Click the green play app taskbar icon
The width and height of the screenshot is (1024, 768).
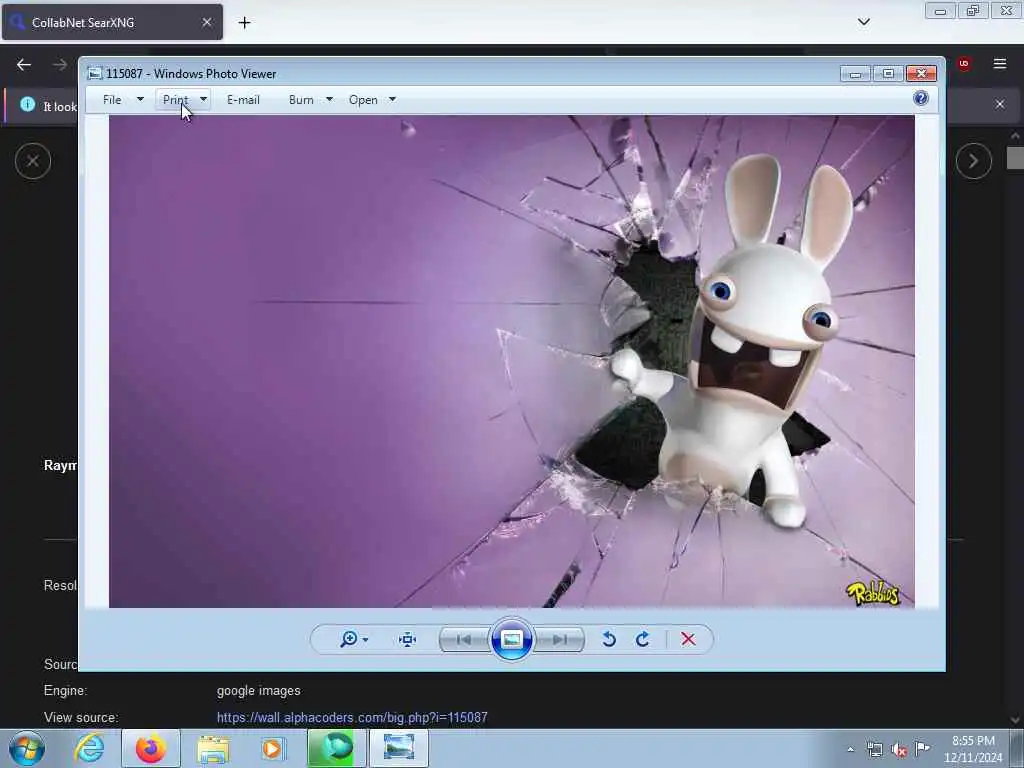335,748
